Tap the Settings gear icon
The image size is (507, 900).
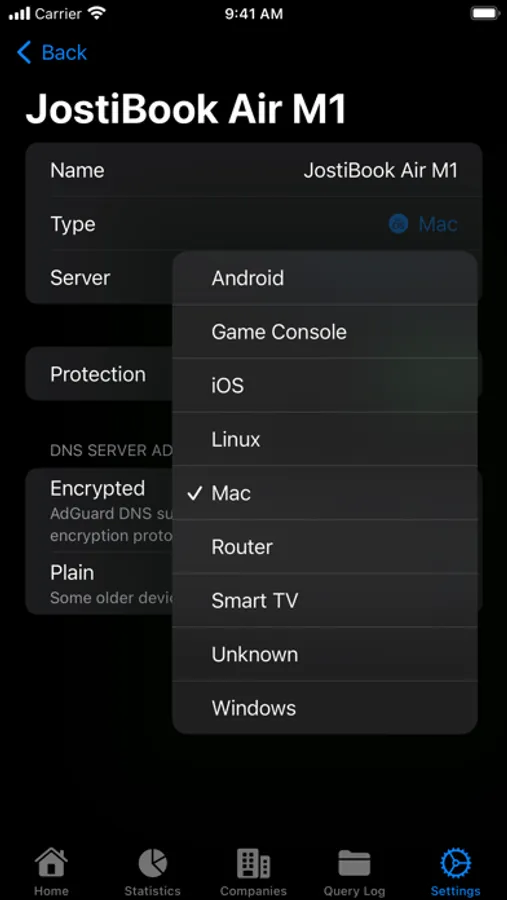click(455, 863)
